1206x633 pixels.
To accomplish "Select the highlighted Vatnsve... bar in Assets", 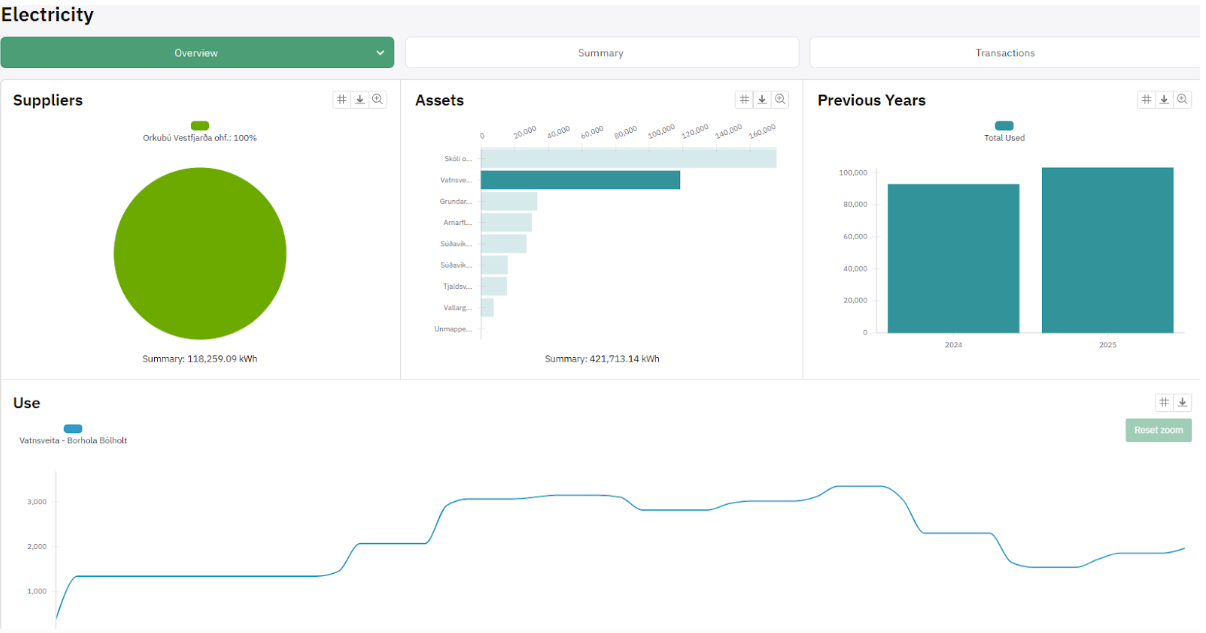I will click(x=580, y=180).
